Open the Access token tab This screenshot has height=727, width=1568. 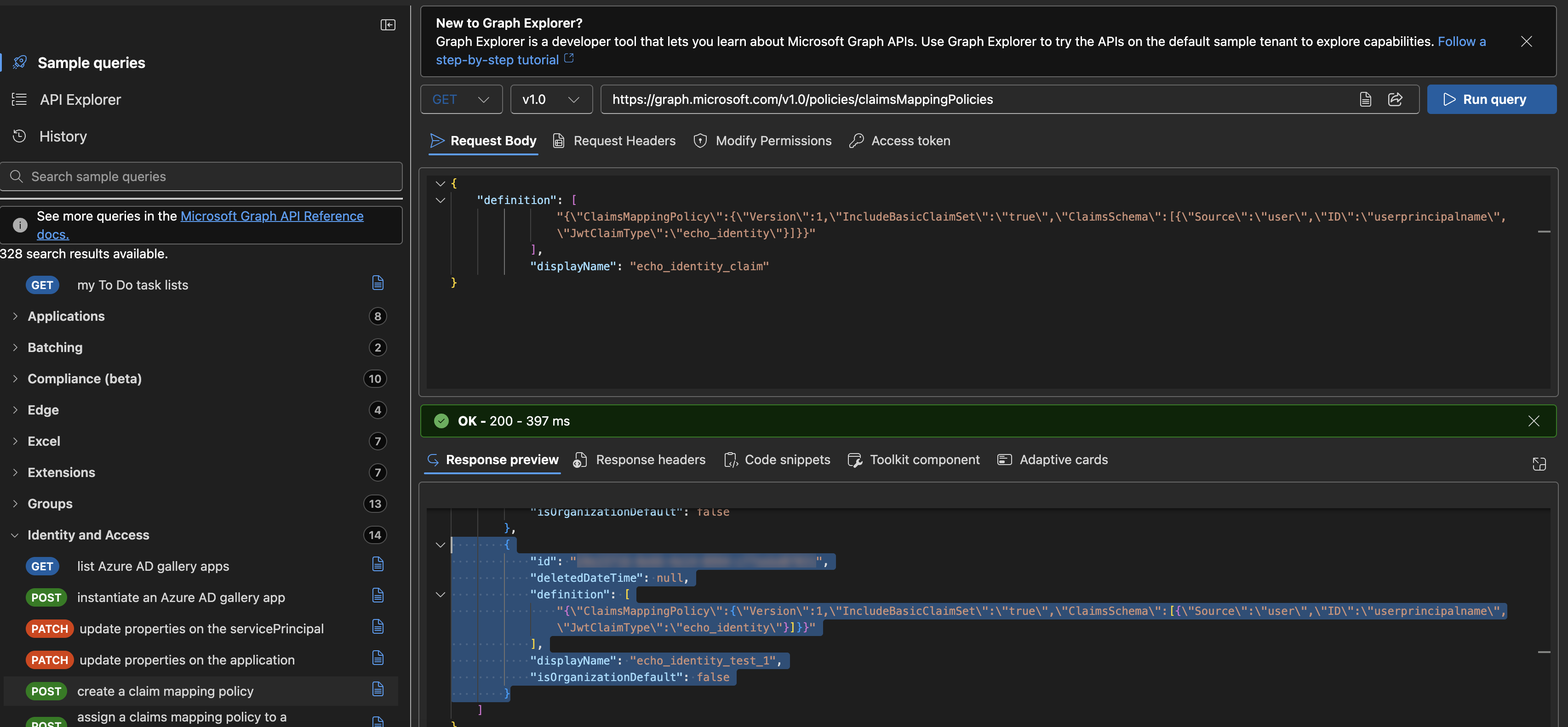point(900,141)
